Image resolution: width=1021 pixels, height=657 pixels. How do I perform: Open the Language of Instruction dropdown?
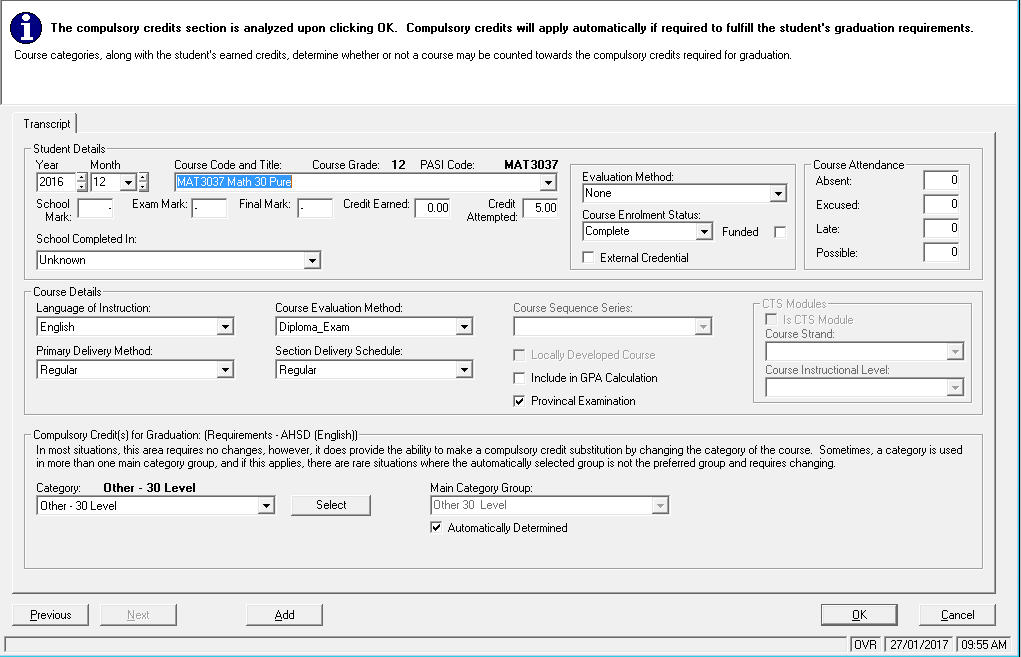click(x=225, y=327)
